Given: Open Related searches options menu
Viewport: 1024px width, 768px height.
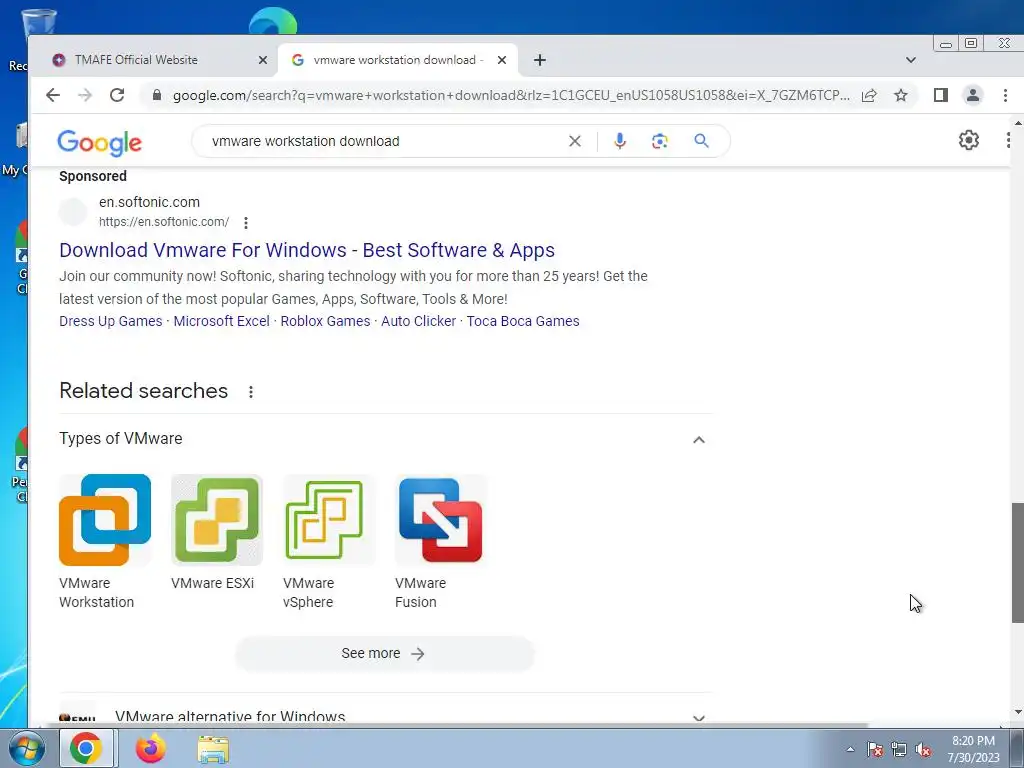Looking at the screenshot, I should (251, 392).
